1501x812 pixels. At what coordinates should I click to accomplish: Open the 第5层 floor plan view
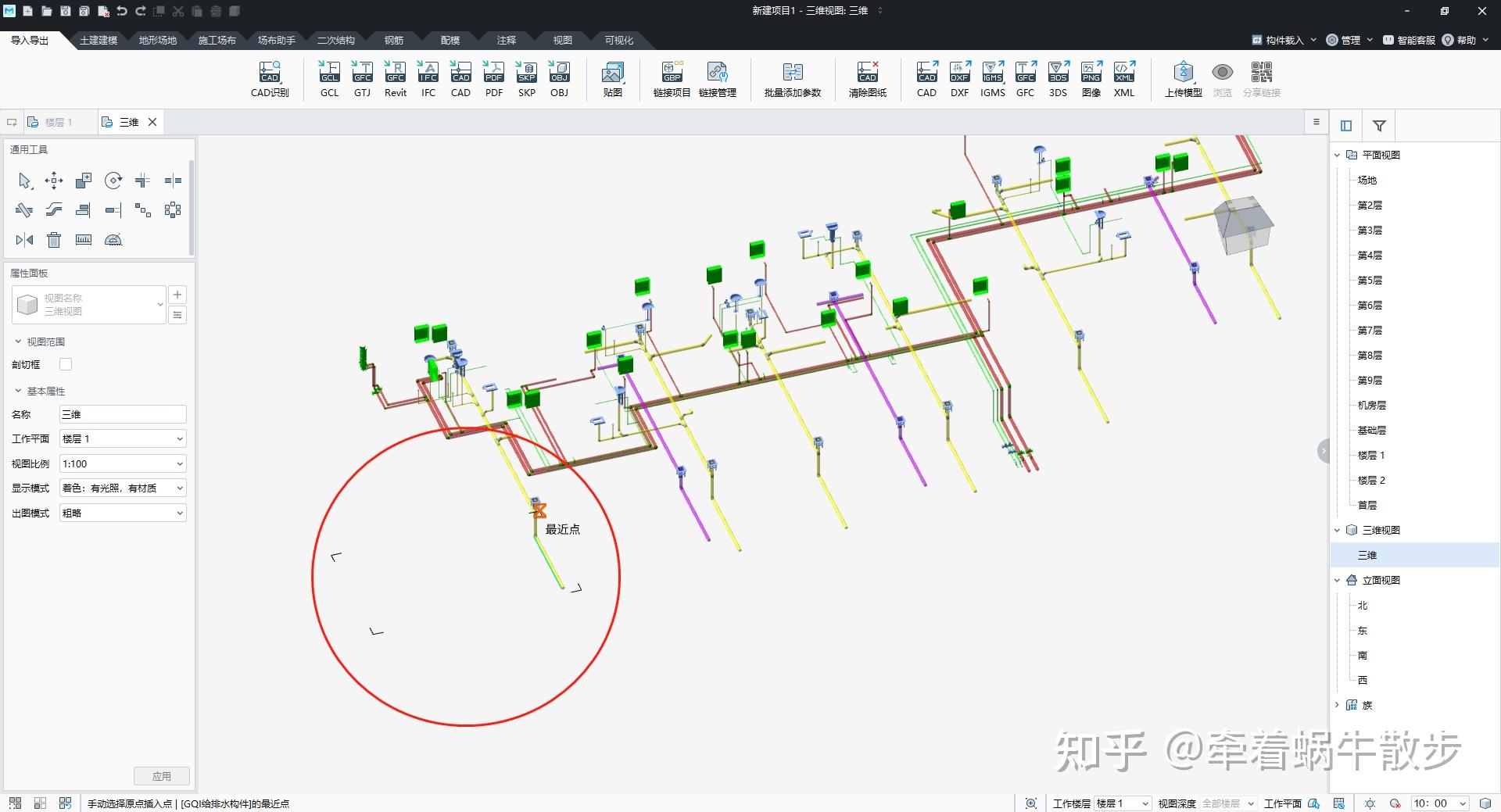pyautogui.click(x=1370, y=281)
